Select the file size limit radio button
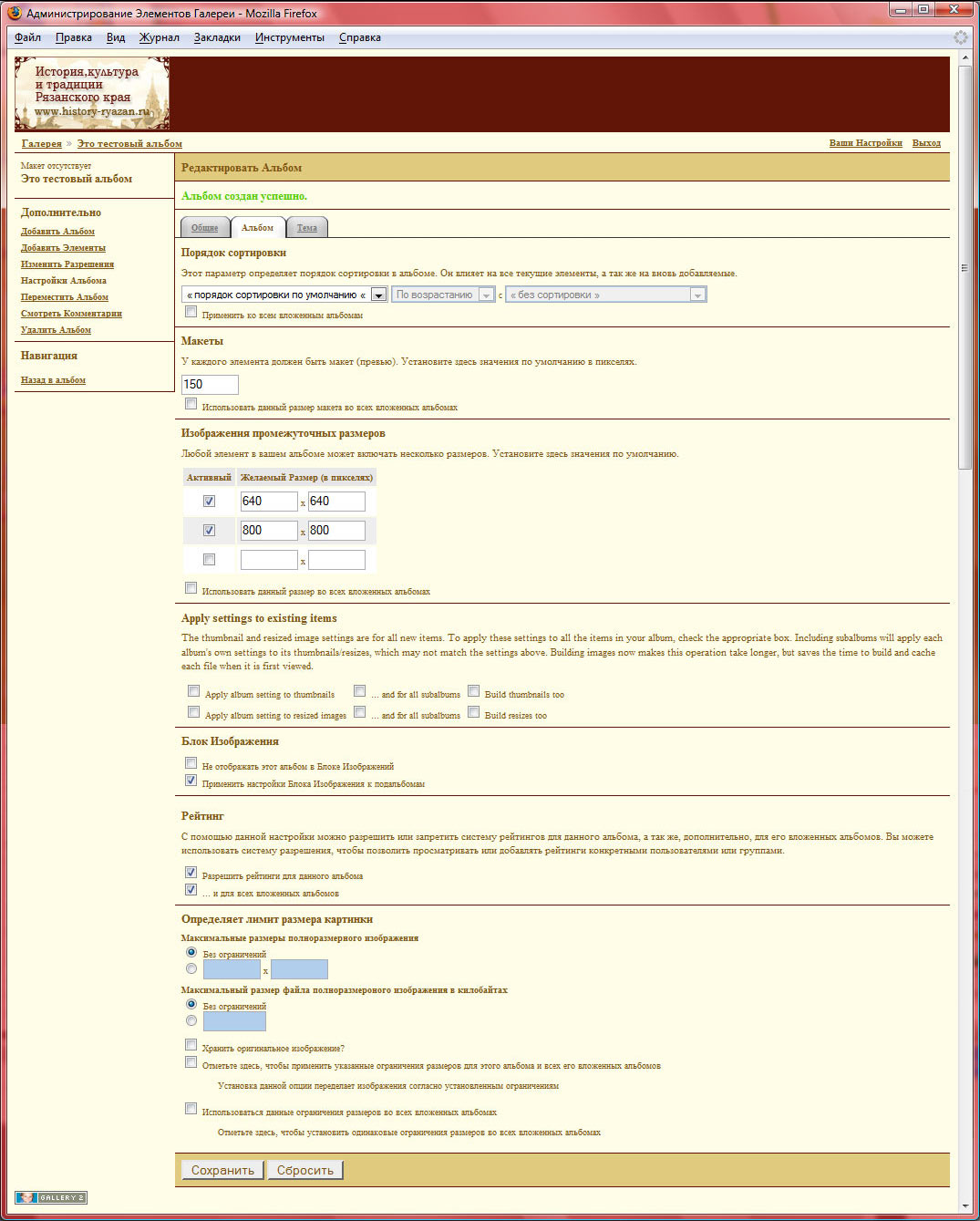Image resolution: width=980 pixels, height=1221 pixels. (x=191, y=1020)
